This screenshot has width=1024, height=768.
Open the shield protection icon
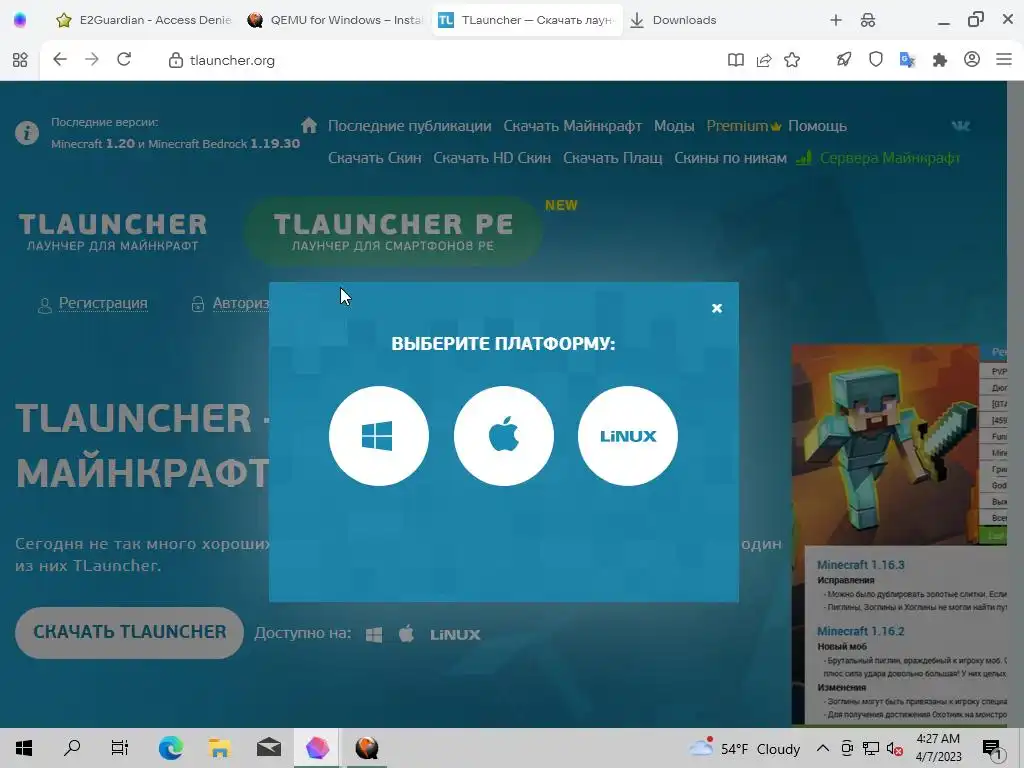click(x=876, y=60)
